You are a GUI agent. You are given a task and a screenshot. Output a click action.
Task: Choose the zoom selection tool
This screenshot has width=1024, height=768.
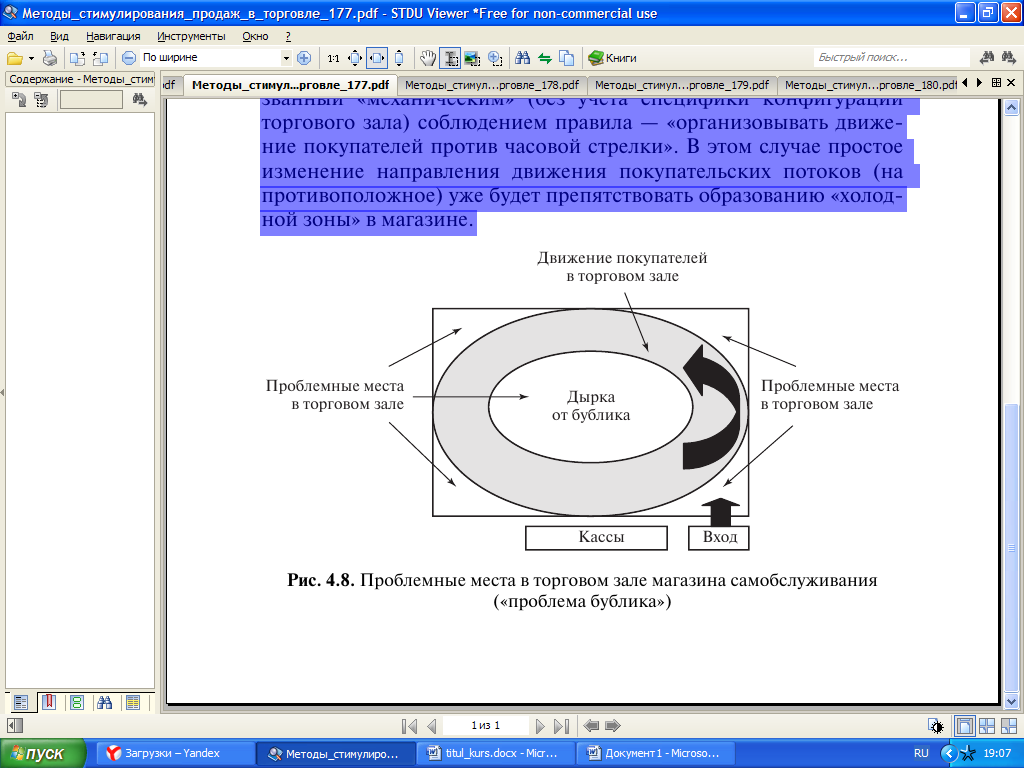(495, 58)
